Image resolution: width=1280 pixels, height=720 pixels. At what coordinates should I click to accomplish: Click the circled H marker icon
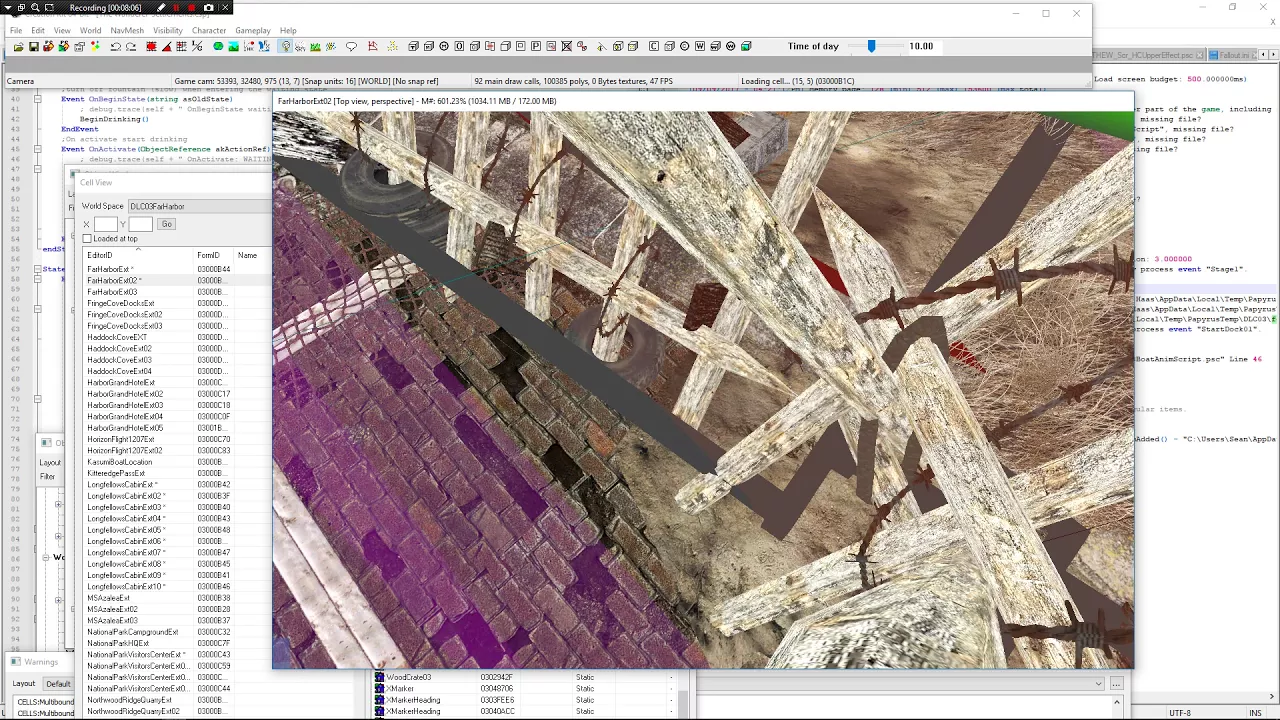444,46
